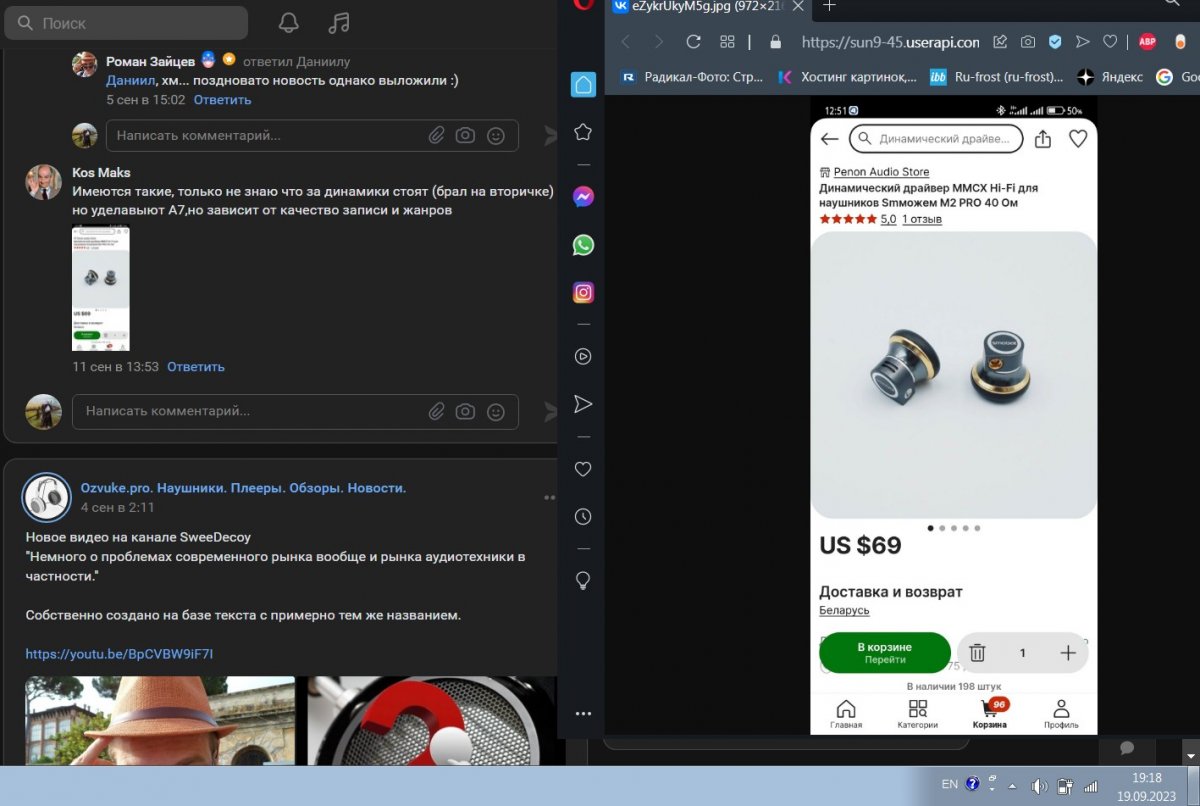Open the Opera player sidebar icon

[x=583, y=356]
